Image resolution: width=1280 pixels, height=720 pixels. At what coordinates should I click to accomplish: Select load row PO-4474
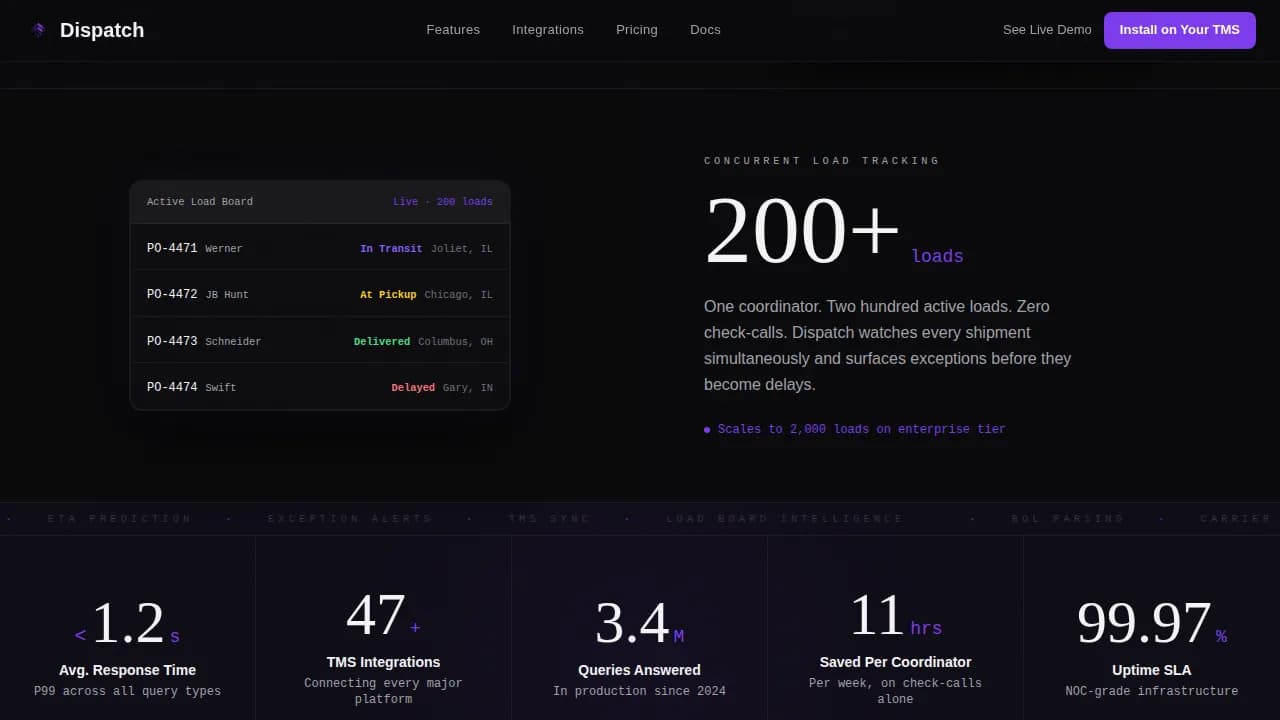click(x=320, y=387)
